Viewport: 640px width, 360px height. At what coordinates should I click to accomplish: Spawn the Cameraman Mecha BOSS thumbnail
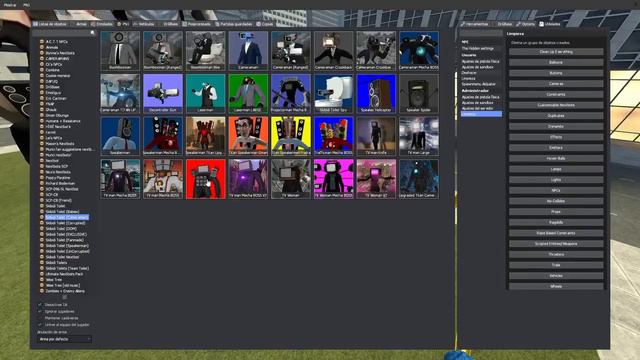tap(419, 51)
